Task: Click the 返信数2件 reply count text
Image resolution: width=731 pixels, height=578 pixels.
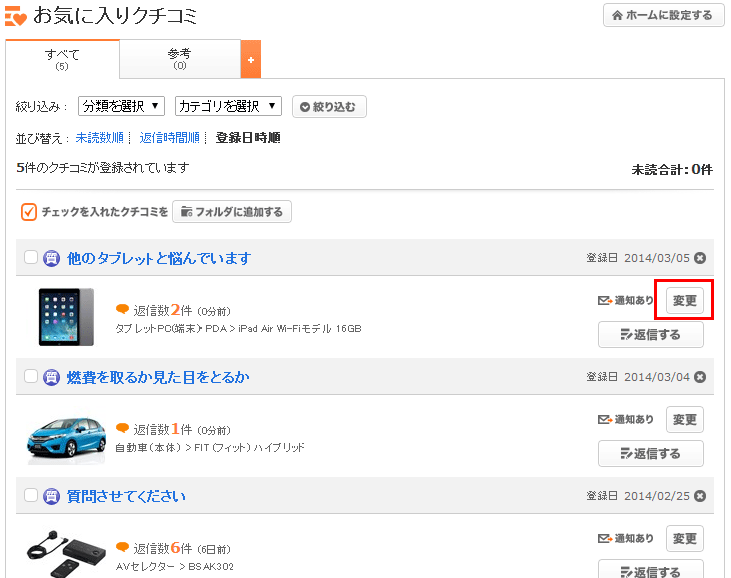Action: click(163, 310)
